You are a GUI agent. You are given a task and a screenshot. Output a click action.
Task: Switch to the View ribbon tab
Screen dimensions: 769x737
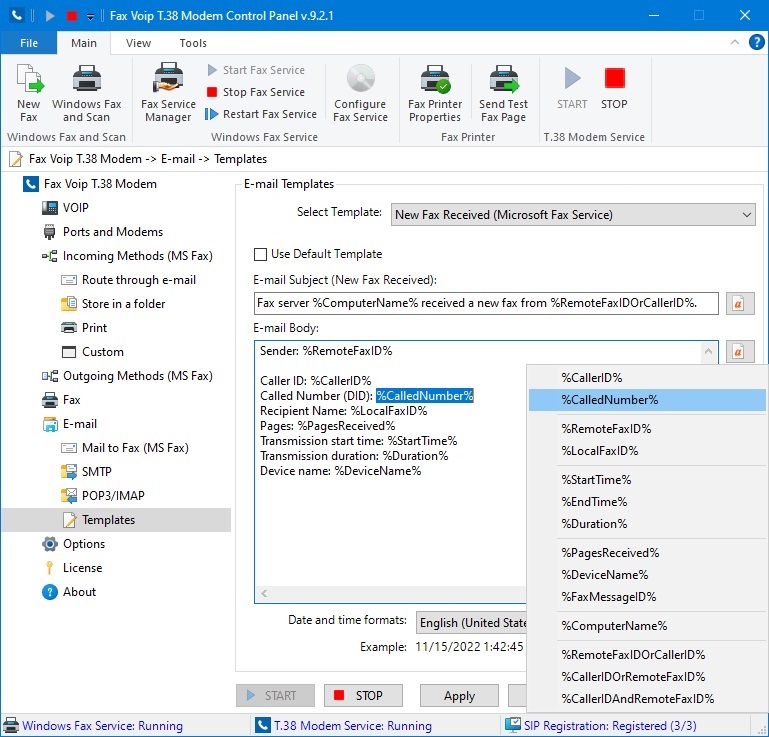(138, 43)
